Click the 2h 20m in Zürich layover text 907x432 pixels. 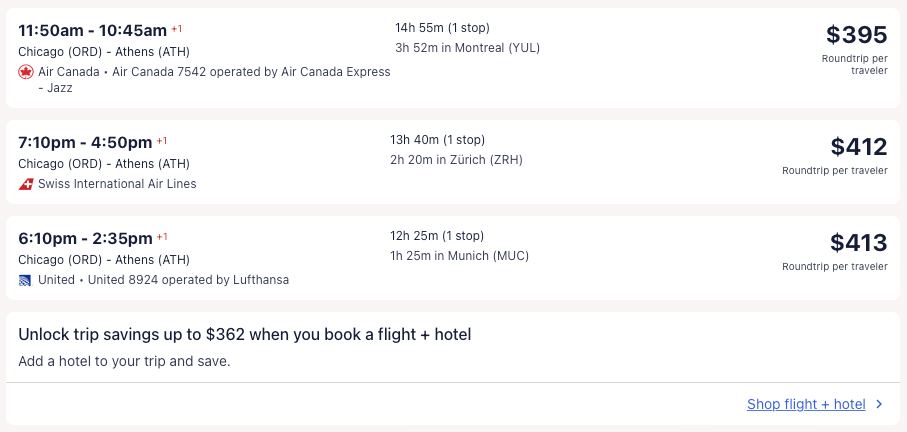coord(456,160)
